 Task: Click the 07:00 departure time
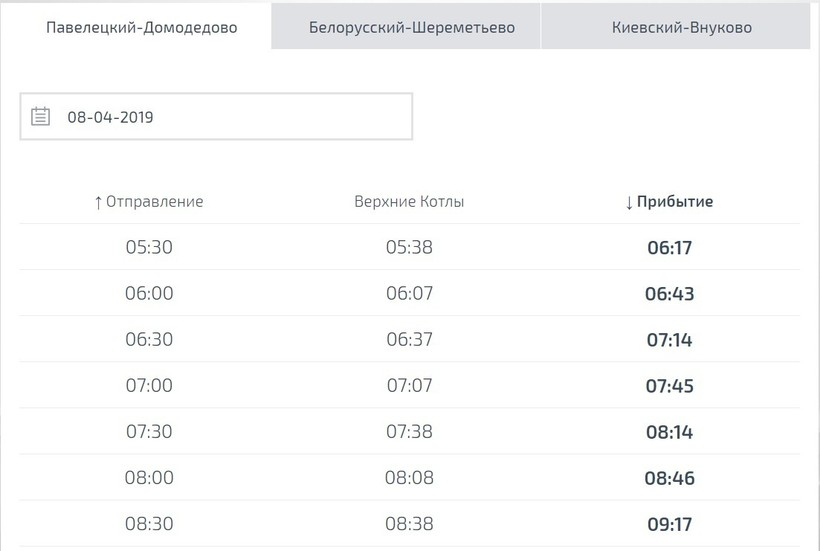tap(149, 385)
